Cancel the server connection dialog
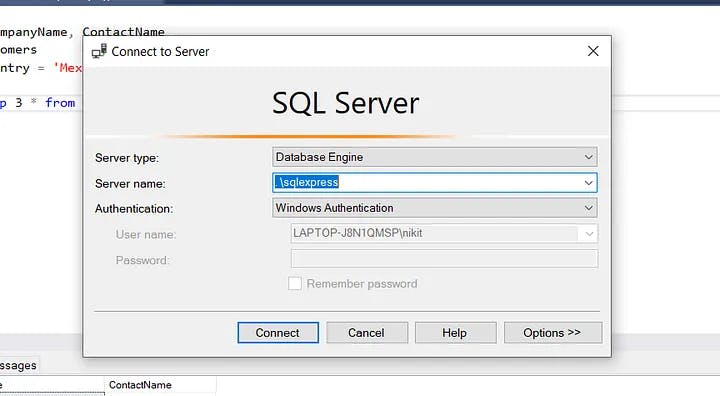The image size is (720, 396). pos(366,333)
